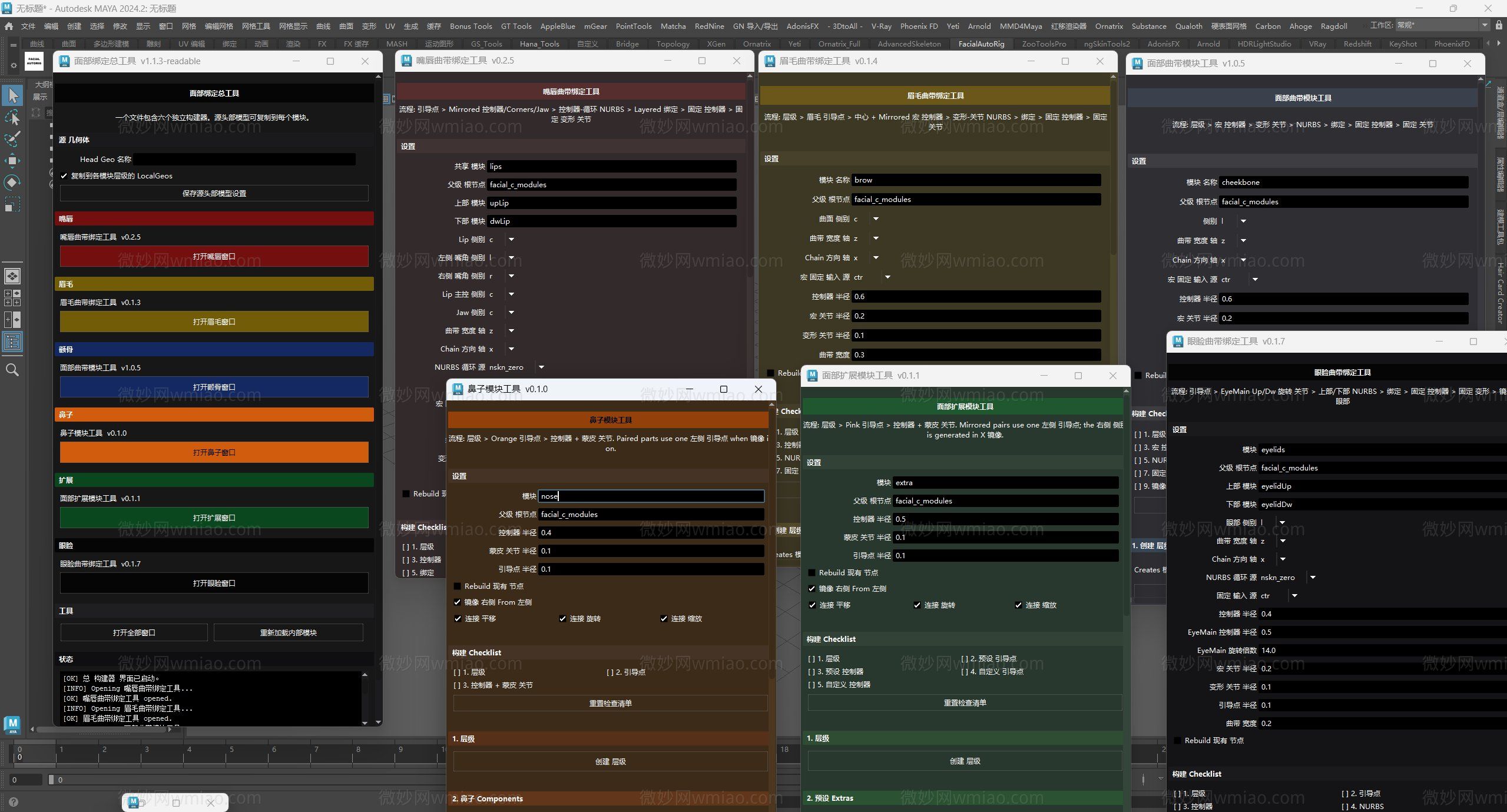Select the FacialAutoRig shelf tab
The image size is (1507, 812).
tap(981, 44)
